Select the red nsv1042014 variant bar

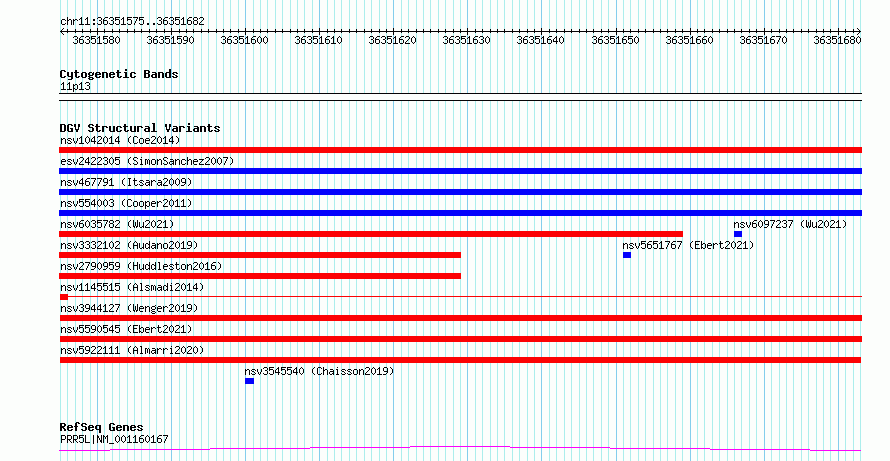click(460, 150)
